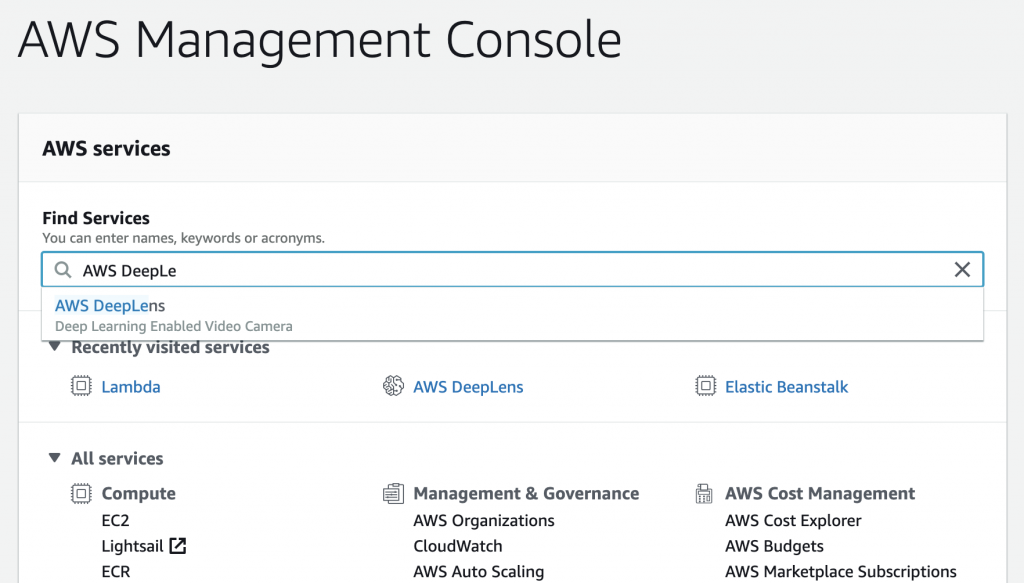This screenshot has height=583, width=1024.
Task: Select the AWS DeepLens search suggestion
Action: click(x=513, y=315)
